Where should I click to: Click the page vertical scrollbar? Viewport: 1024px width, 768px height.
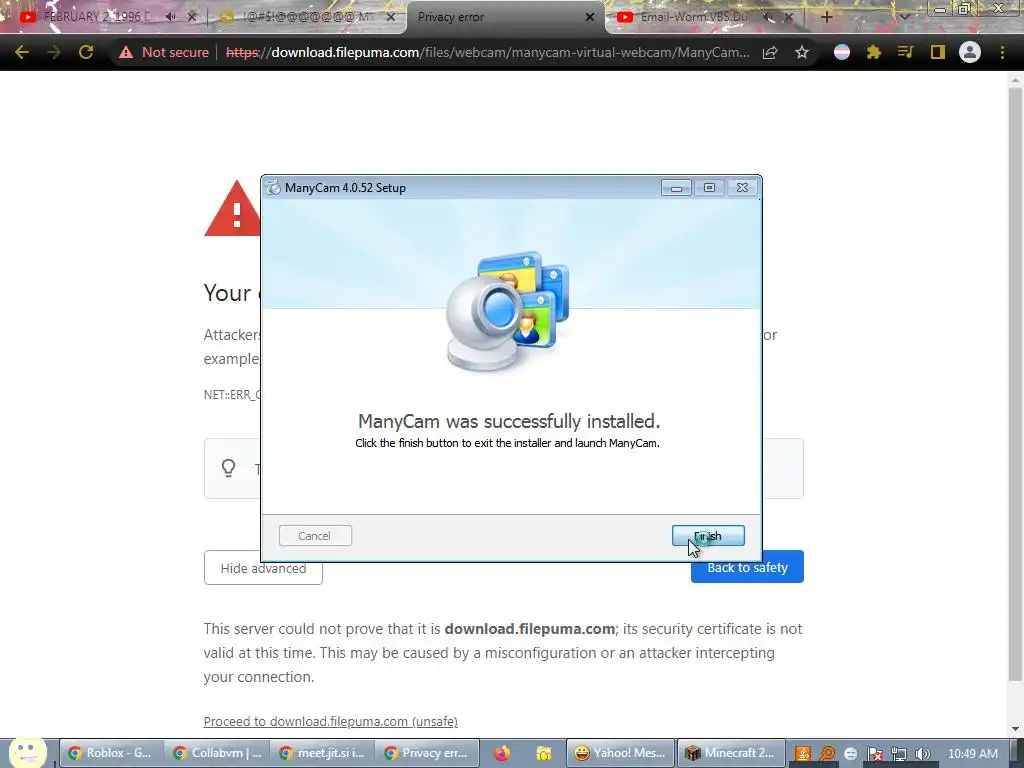1015,385
